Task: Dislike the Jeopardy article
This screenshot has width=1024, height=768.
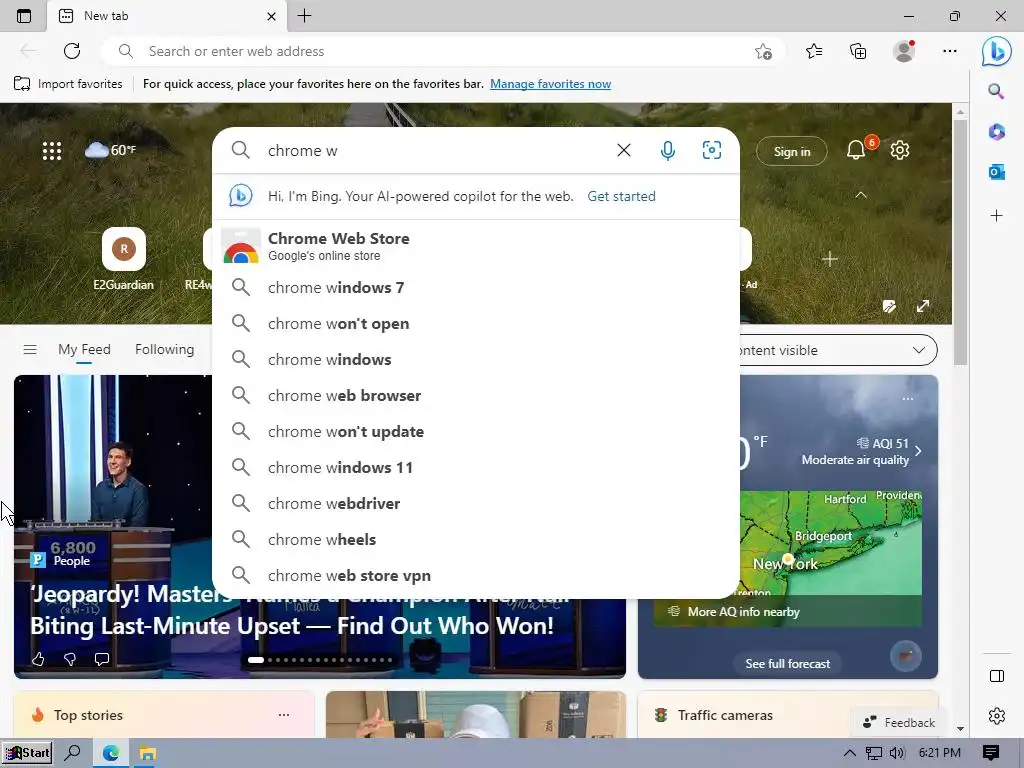Action: click(70, 659)
